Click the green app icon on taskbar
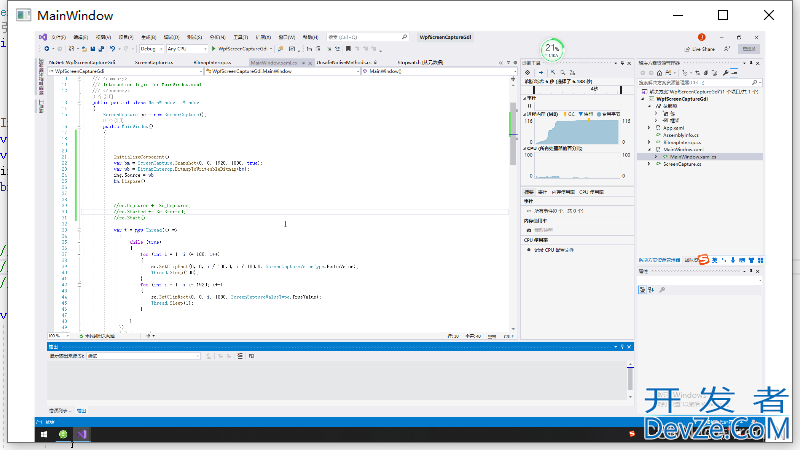 point(63,434)
